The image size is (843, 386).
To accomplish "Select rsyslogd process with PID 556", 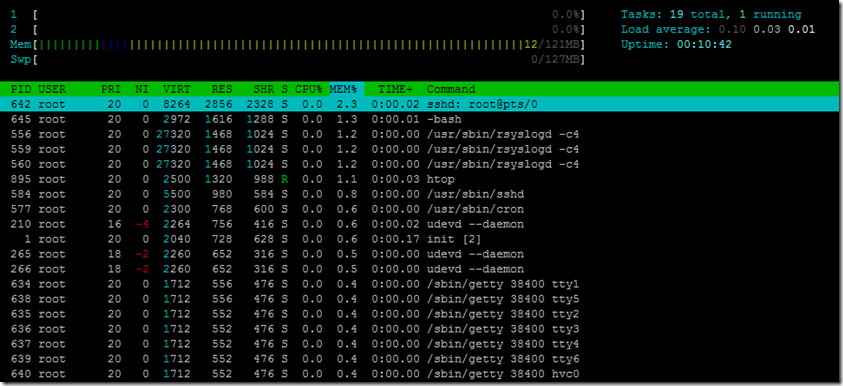I will coord(419,134).
